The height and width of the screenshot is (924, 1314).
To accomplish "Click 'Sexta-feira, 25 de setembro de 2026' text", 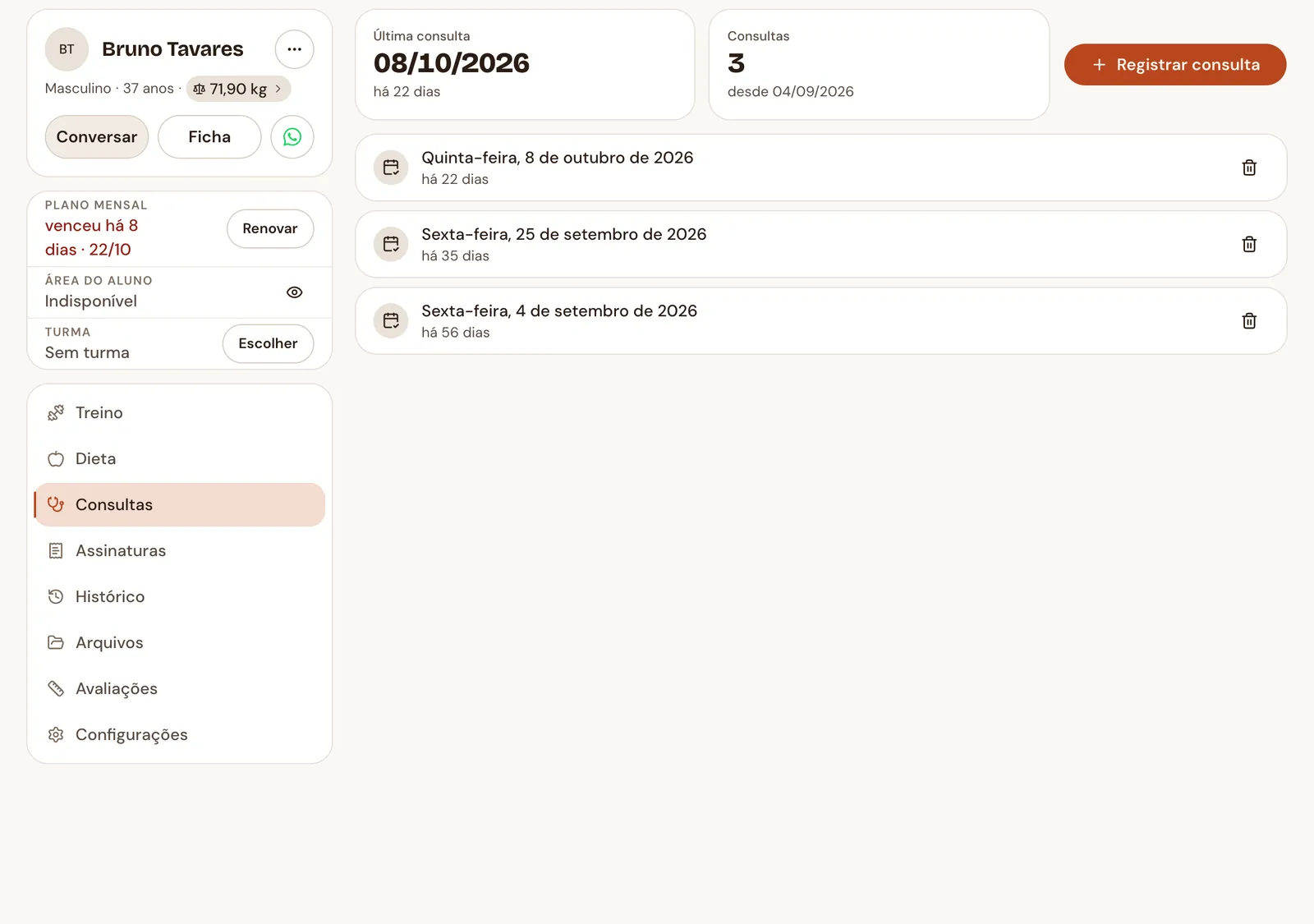I will point(563,234).
